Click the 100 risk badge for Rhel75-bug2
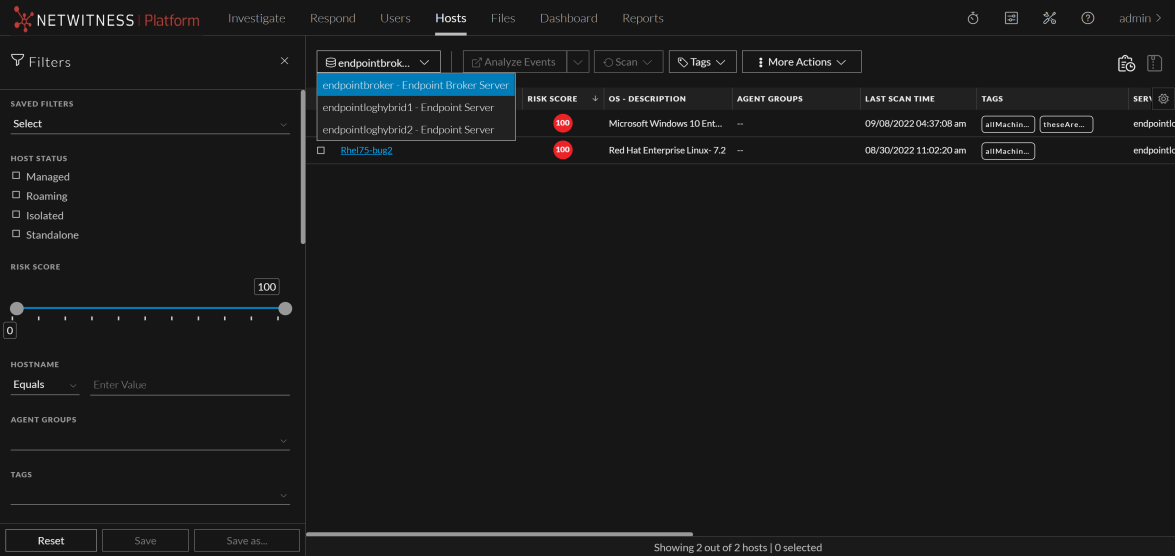 tap(563, 150)
